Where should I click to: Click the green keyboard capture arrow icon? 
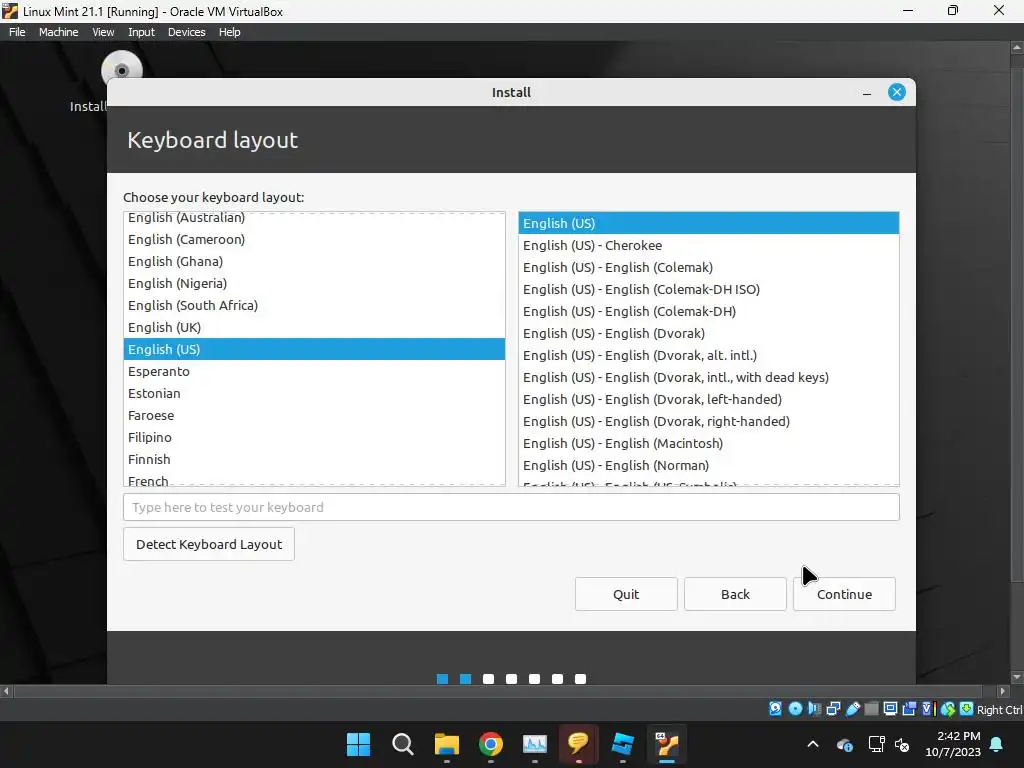(967, 709)
